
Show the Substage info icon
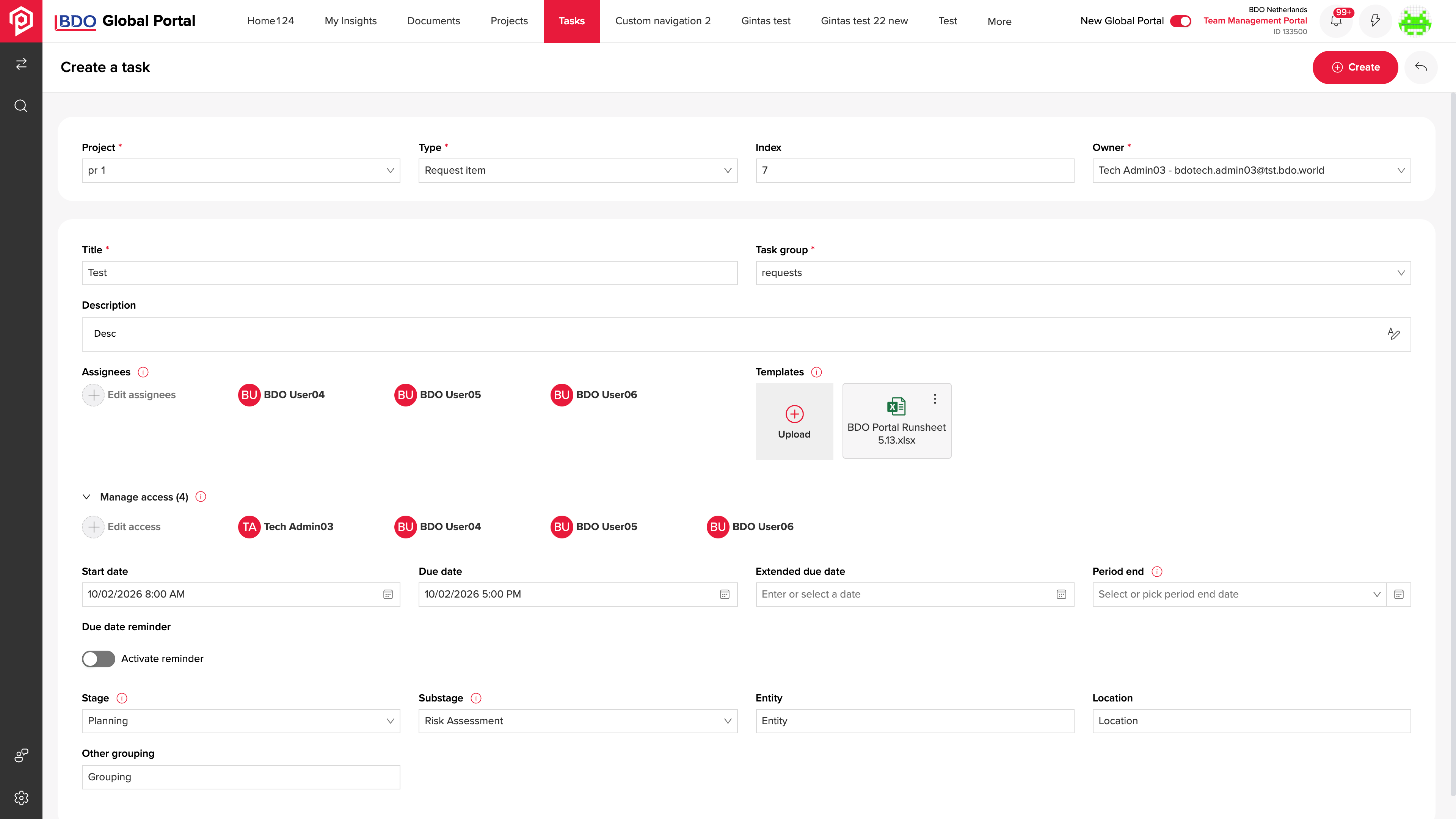coord(476,698)
